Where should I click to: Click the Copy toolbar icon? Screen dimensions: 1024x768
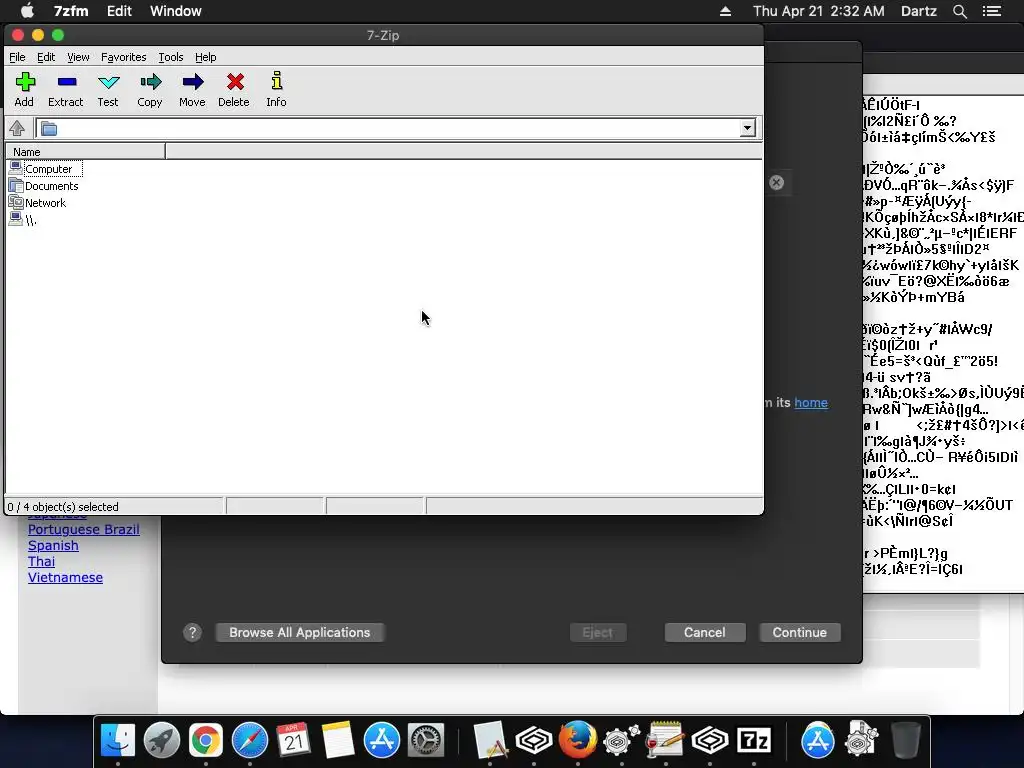click(x=150, y=82)
